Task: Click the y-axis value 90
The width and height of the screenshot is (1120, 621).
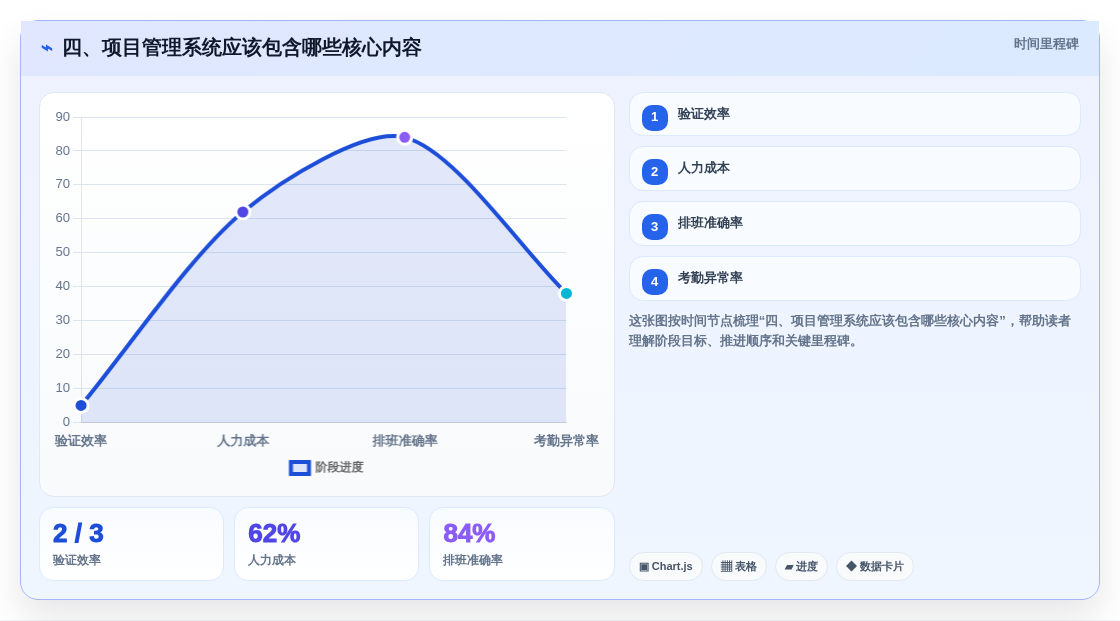Action: coord(63,117)
